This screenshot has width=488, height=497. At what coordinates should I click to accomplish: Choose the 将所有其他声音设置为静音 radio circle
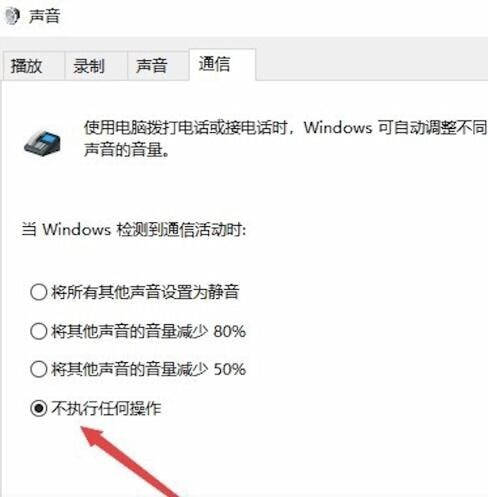[39, 292]
